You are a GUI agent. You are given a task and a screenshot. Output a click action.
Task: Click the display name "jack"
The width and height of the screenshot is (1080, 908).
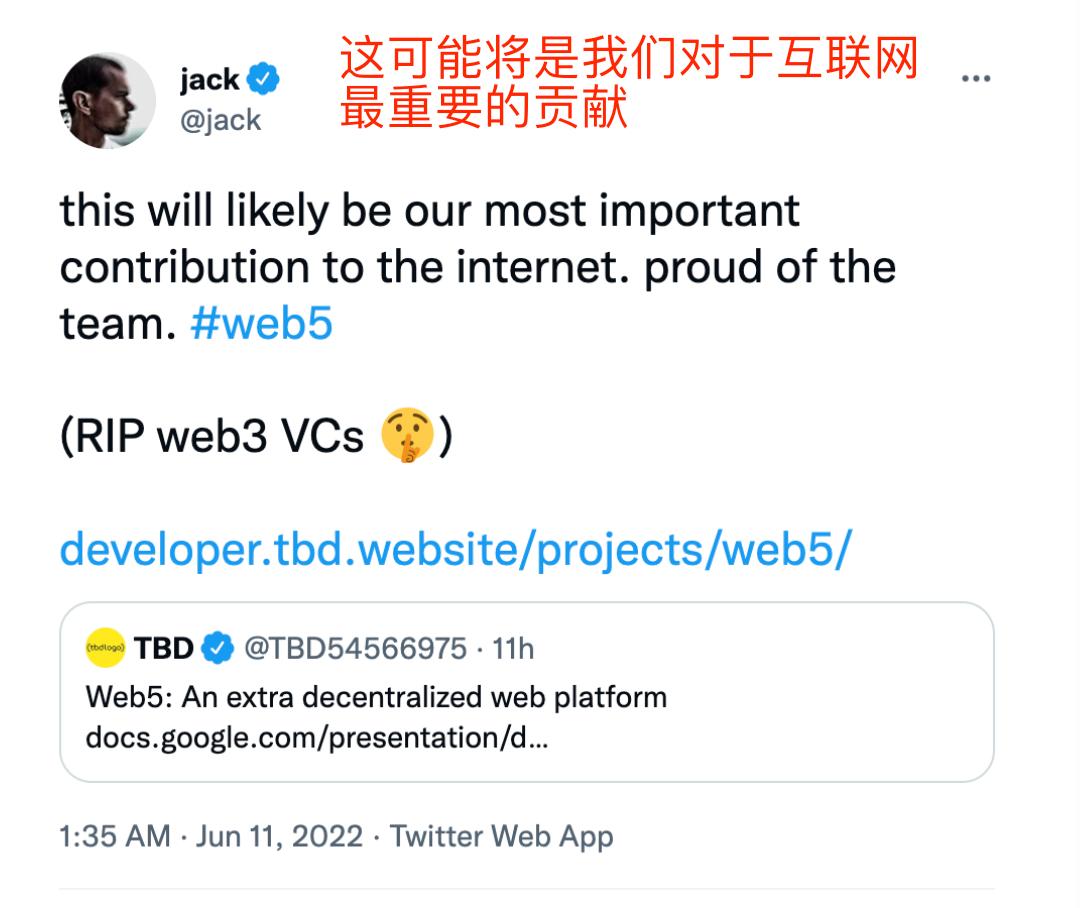point(209,79)
